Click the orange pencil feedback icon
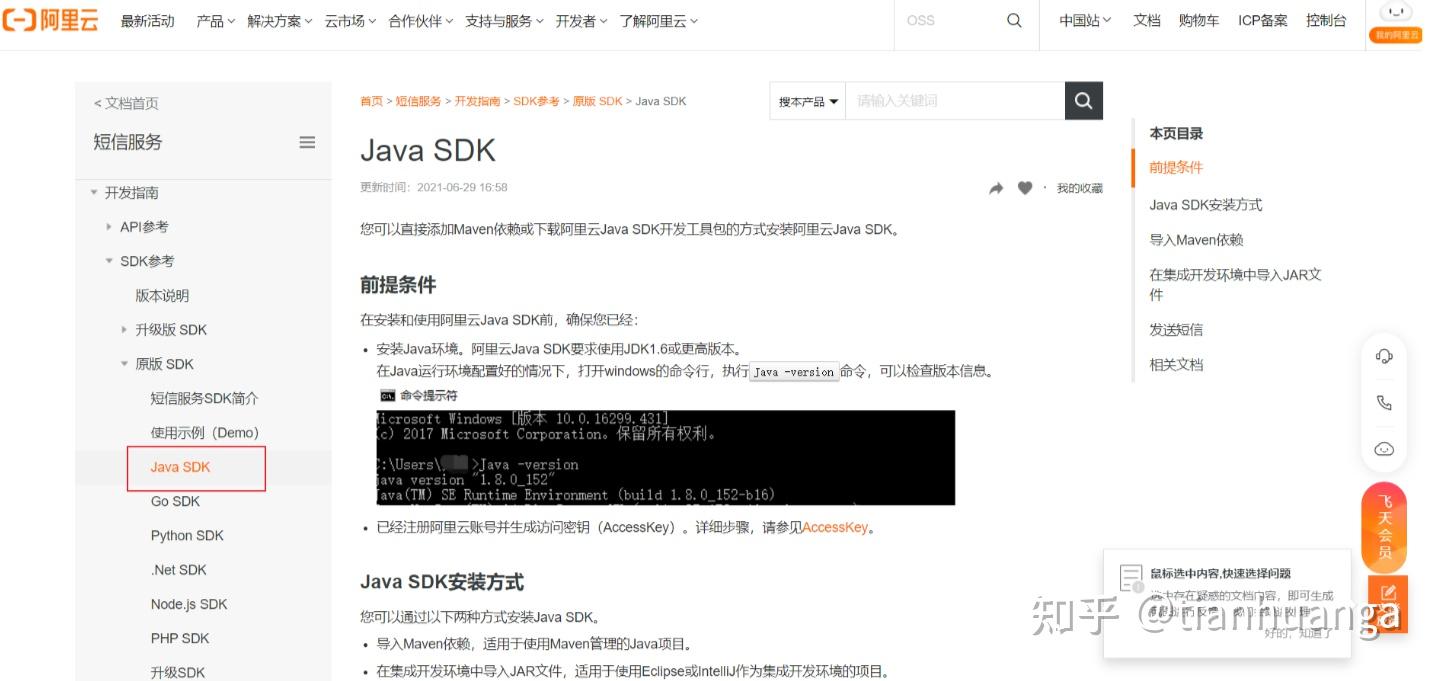The height and width of the screenshot is (681, 1440). pos(1386,594)
